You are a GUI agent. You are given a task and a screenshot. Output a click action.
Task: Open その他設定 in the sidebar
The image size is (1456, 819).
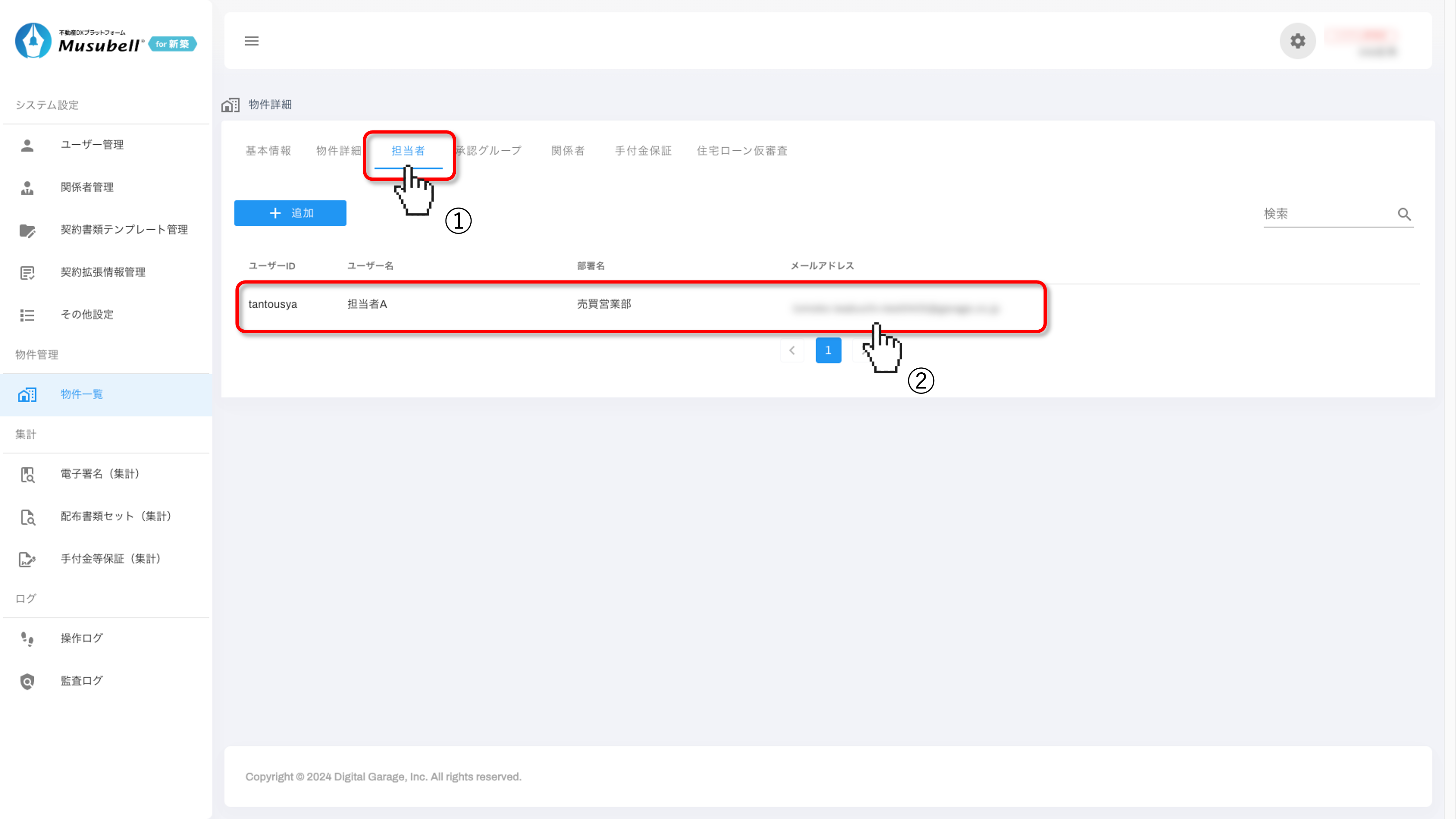(87, 315)
